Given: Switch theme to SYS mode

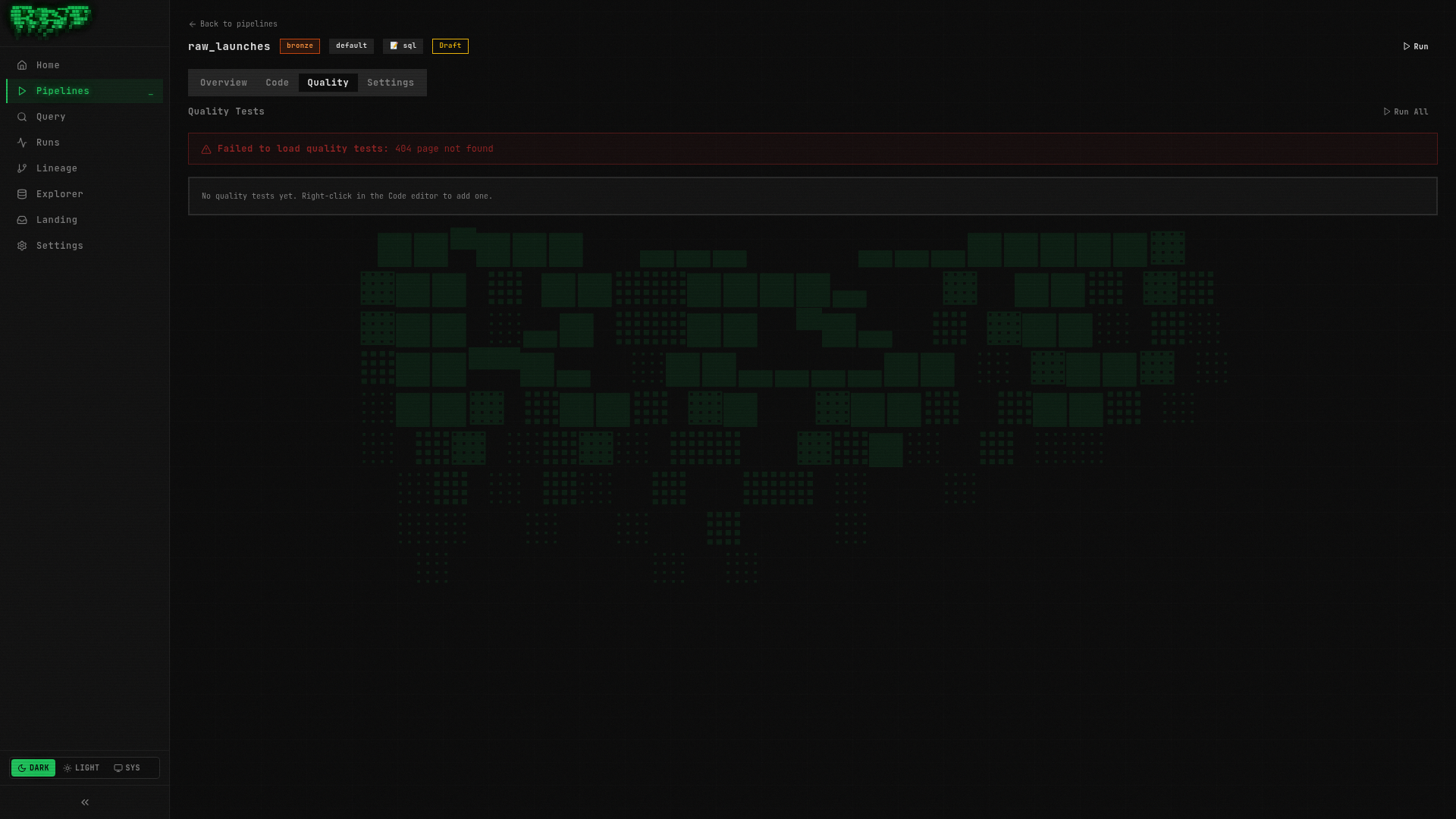Looking at the screenshot, I should click(x=127, y=768).
